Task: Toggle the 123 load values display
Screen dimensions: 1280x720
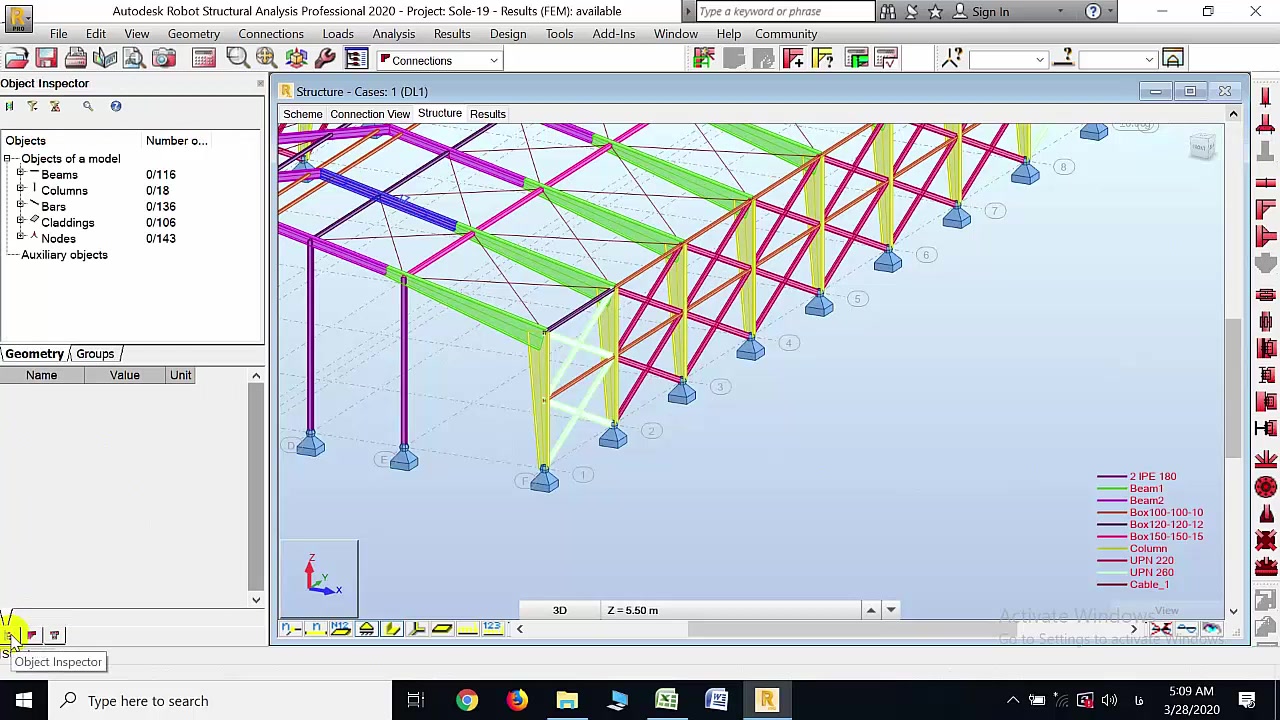Action: click(492, 628)
